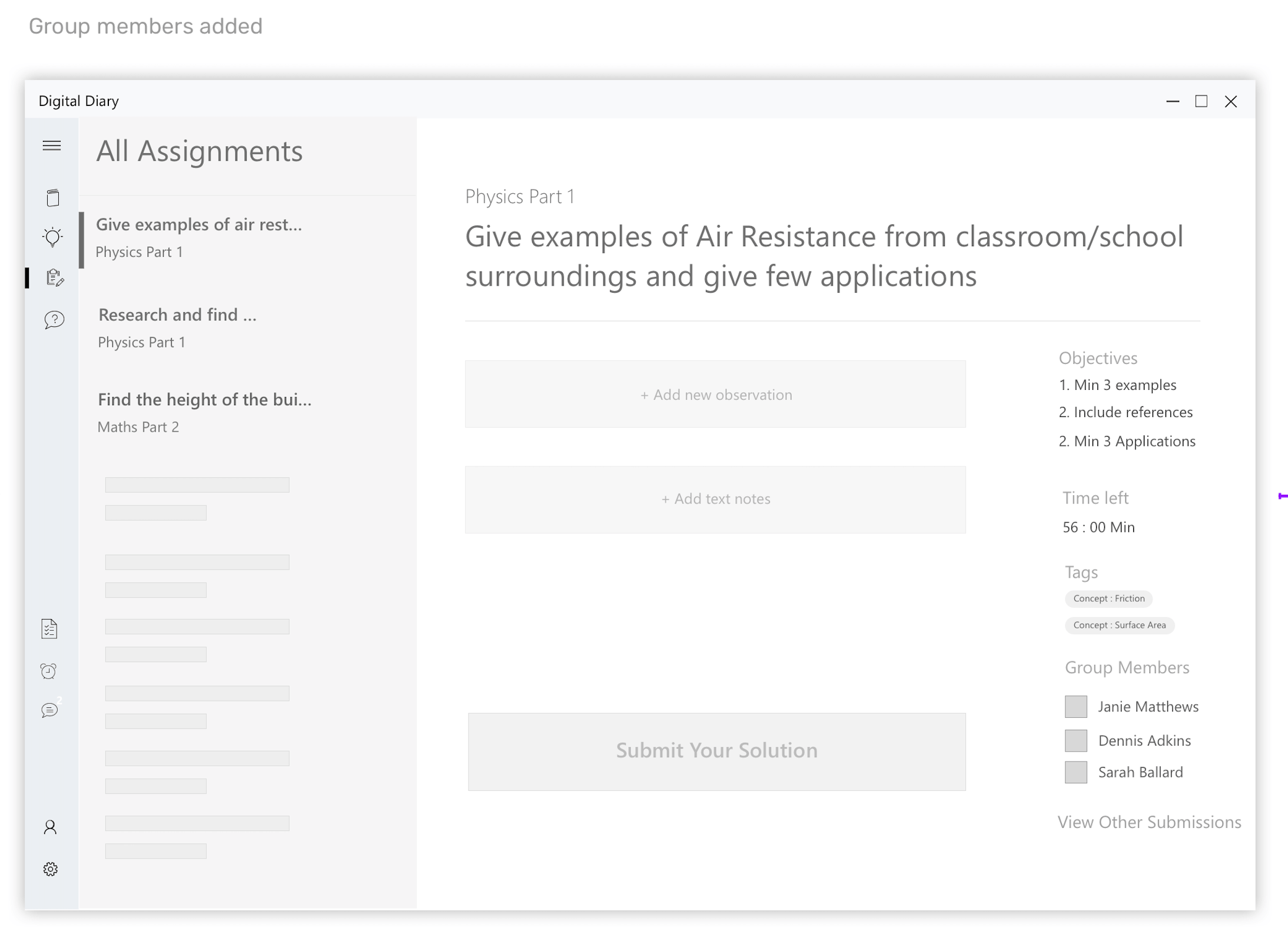Click Submit Your Solution button

716,751
